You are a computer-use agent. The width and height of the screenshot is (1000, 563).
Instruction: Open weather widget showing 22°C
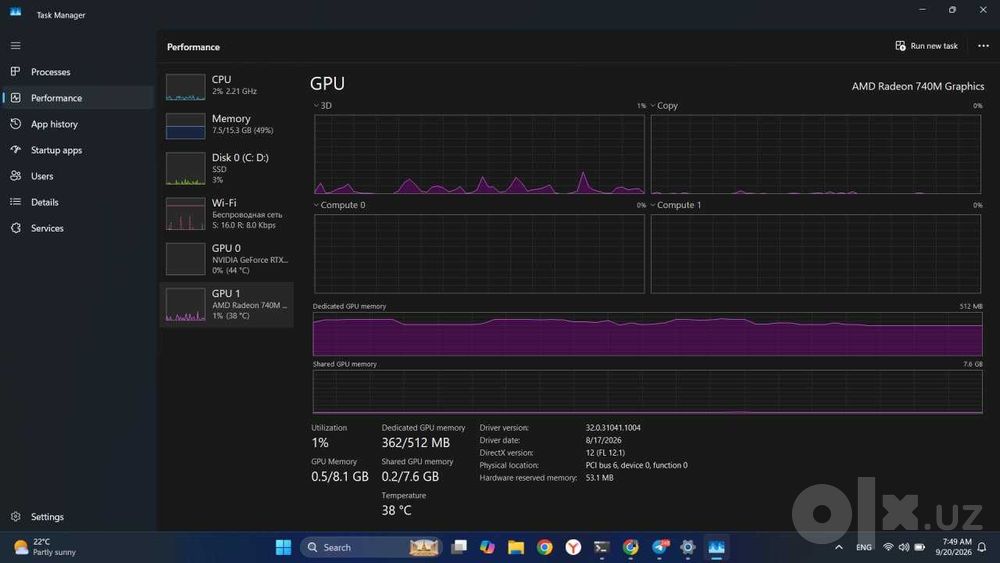(x=45, y=547)
